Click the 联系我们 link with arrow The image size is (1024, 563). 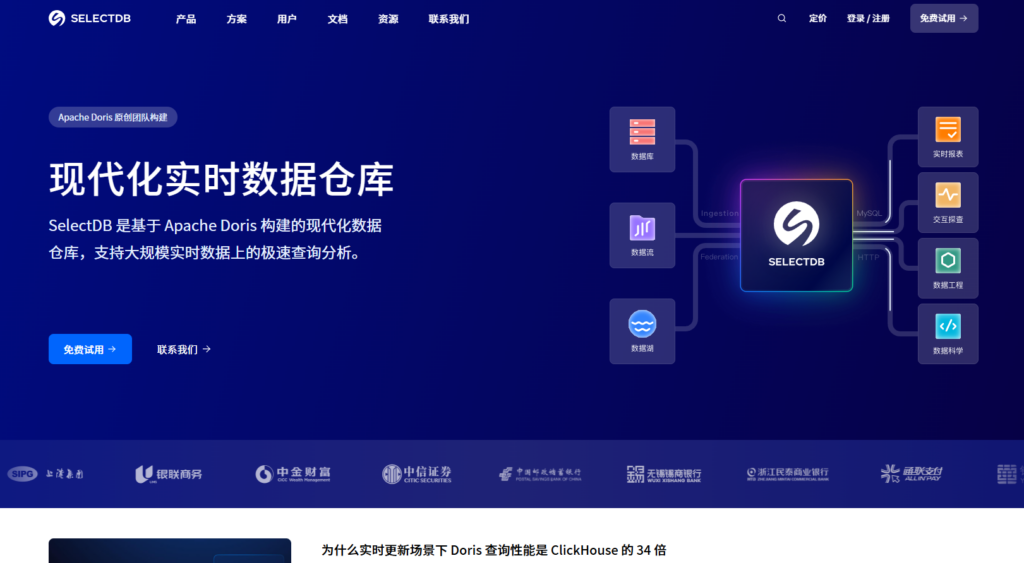point(184,349)
